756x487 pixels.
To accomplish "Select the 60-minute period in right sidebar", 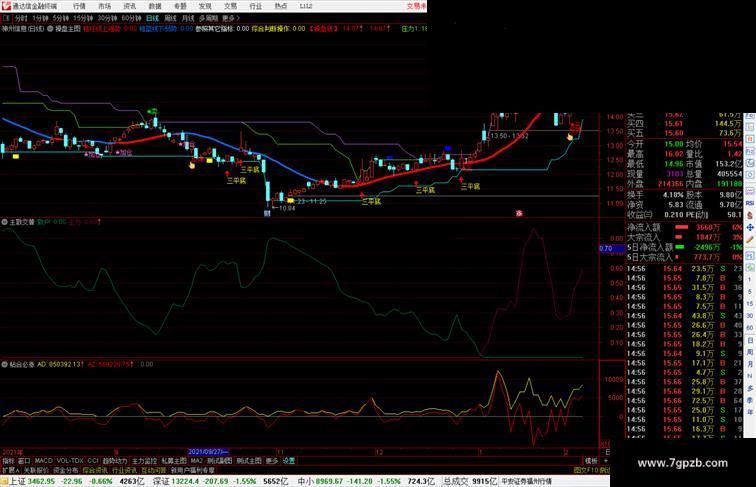I will click(x=750, y=328).
